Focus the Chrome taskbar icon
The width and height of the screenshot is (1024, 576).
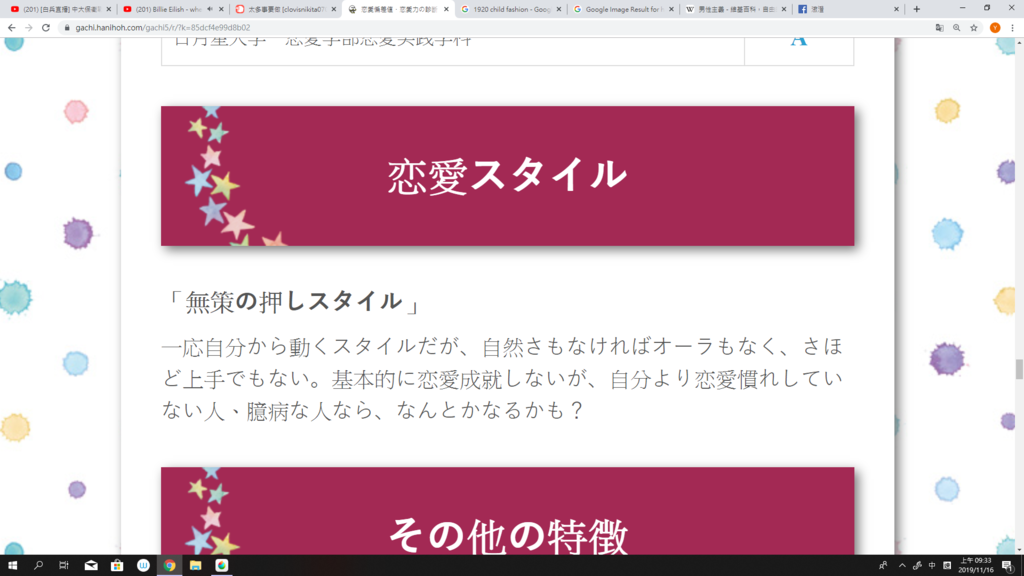(169, 565)
